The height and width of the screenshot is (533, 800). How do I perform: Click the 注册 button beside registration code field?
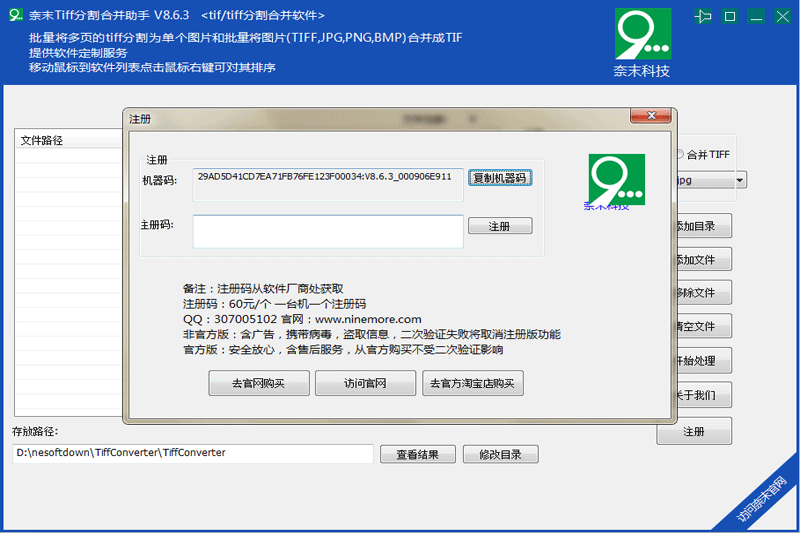pyautogui.click(x=500, y=226)
